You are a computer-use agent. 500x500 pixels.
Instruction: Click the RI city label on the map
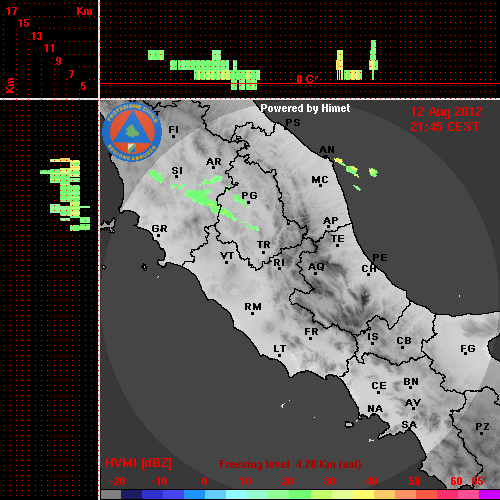[x=279, y=263]
